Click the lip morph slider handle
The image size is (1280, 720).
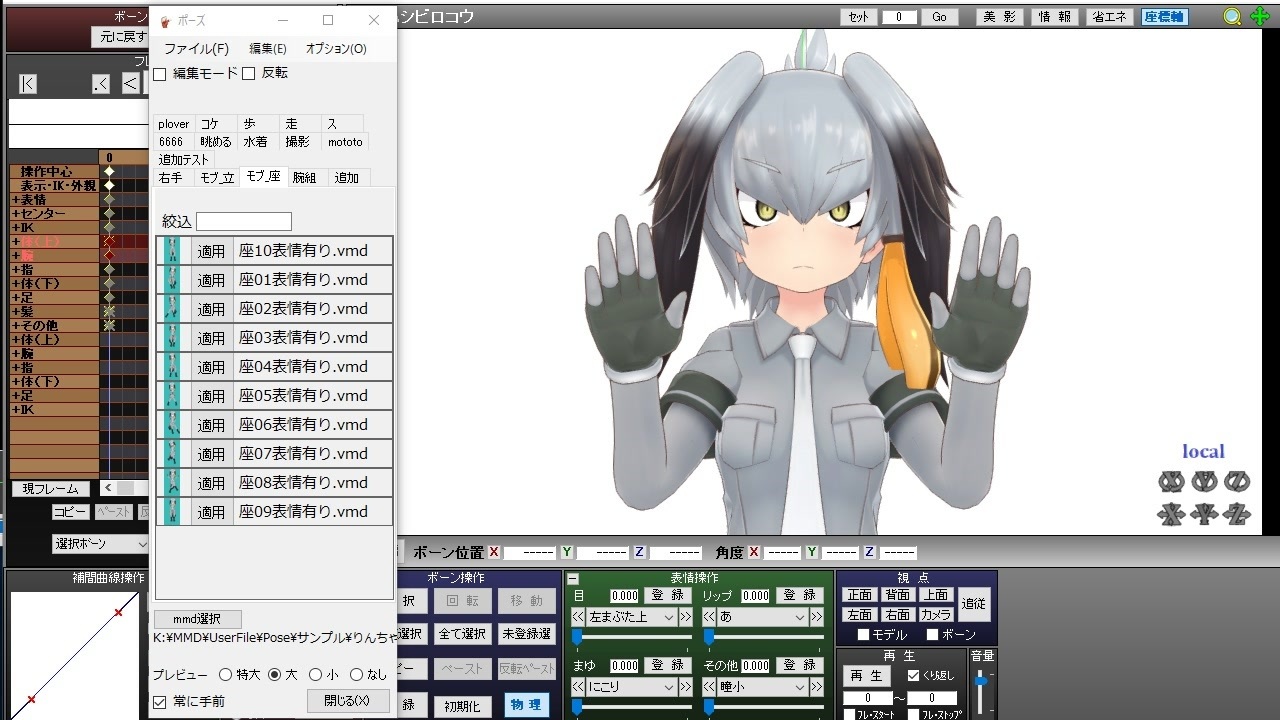(x=708, y=636)
